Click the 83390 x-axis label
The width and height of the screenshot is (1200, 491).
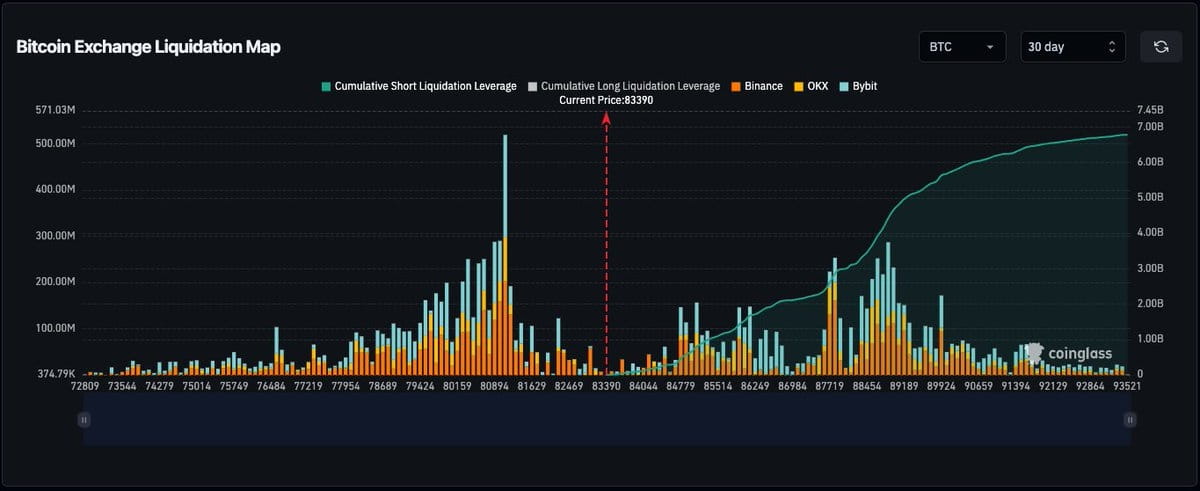tap(606, 385)
